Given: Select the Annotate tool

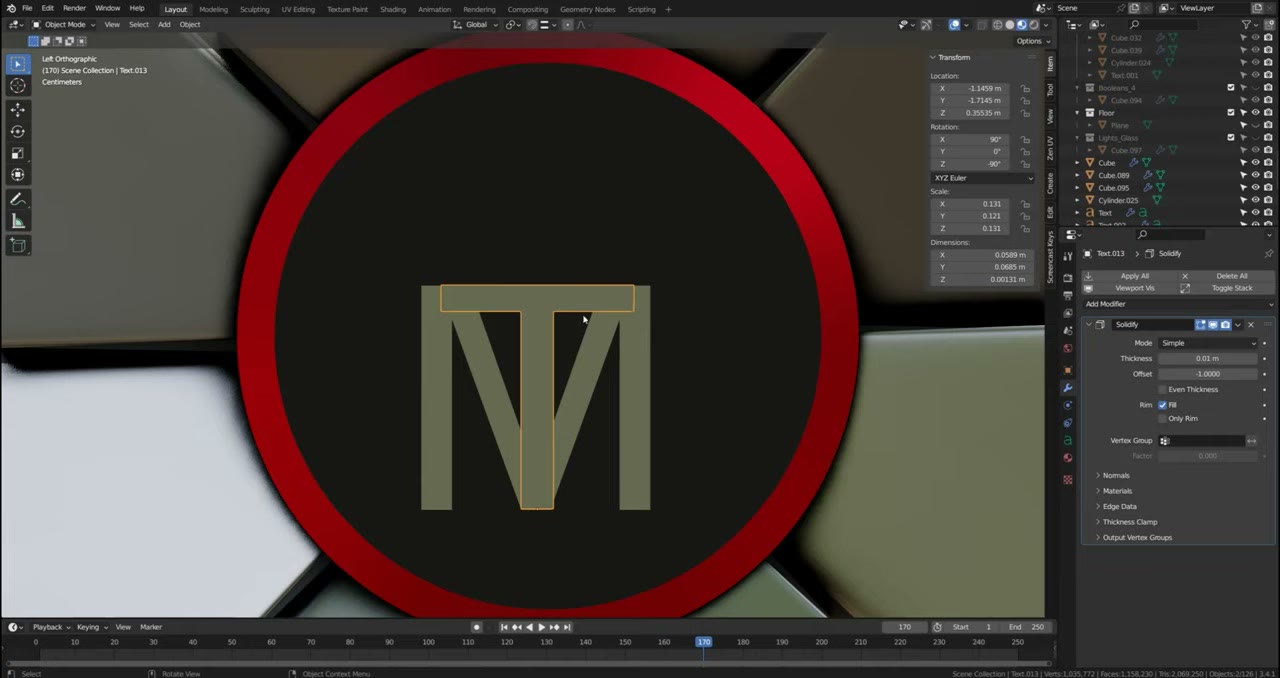Looking at the screenshot, I should [x=18, y=199].
